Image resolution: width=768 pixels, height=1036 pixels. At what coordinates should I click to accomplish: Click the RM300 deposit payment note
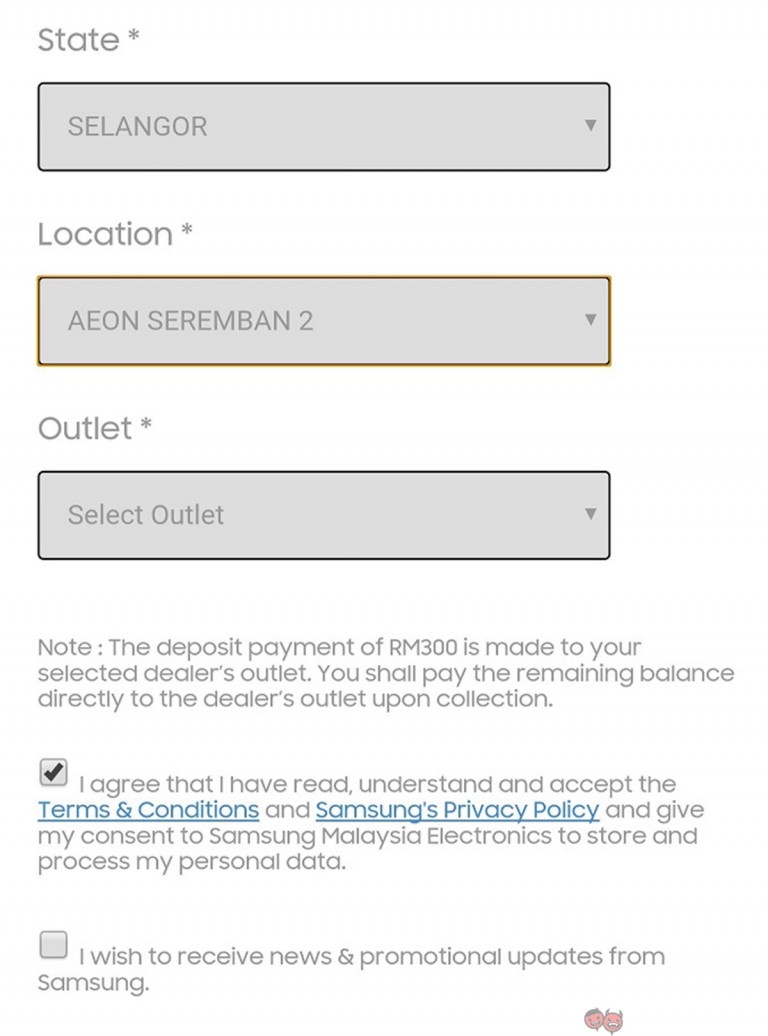pyautogui.click(x=385, y=673)
